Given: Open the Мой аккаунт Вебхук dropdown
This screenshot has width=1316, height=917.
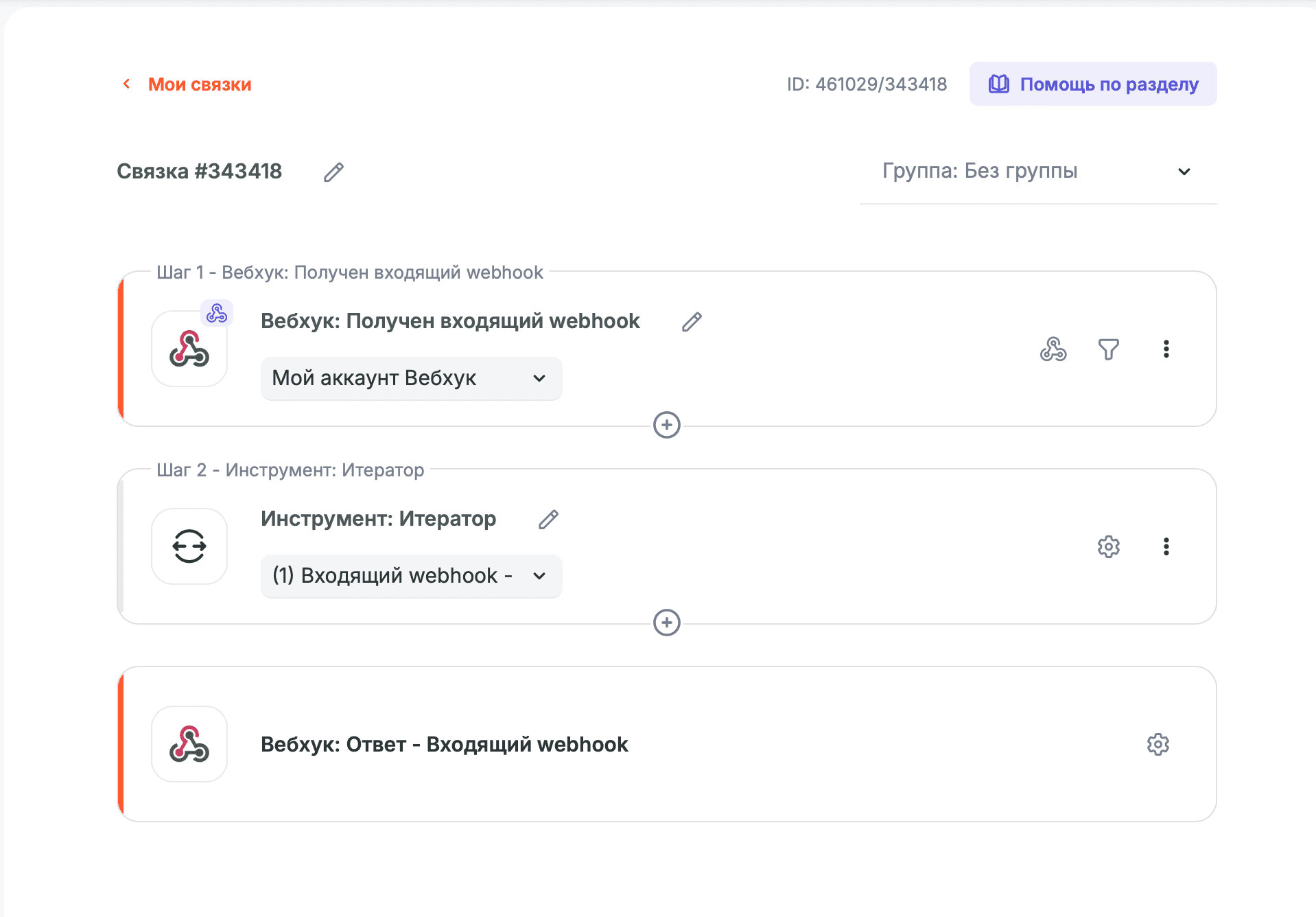Looking at the screenshot, I should pyautogui.click(x=410, y=378).
